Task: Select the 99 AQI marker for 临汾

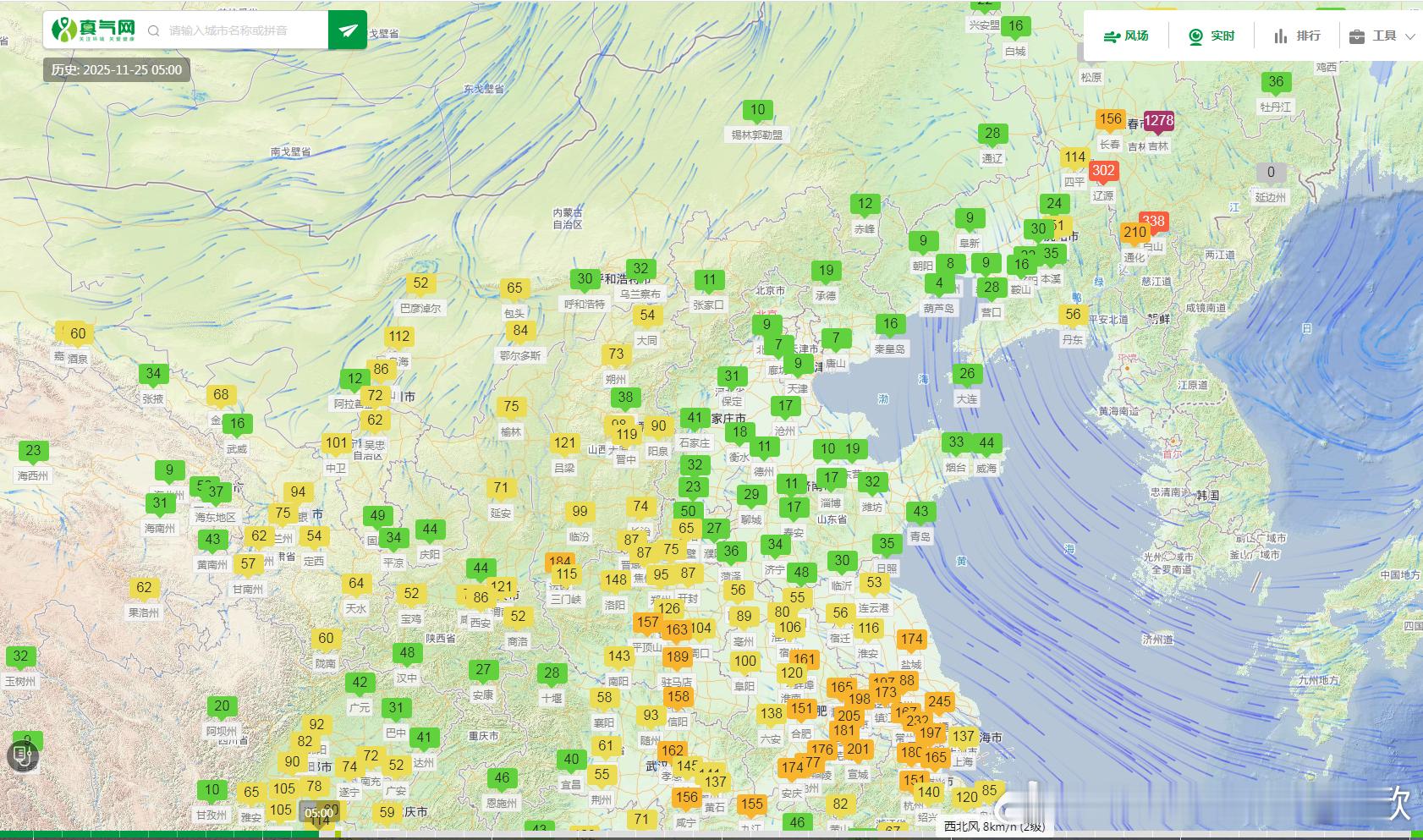Action: (x=580, y=512)
